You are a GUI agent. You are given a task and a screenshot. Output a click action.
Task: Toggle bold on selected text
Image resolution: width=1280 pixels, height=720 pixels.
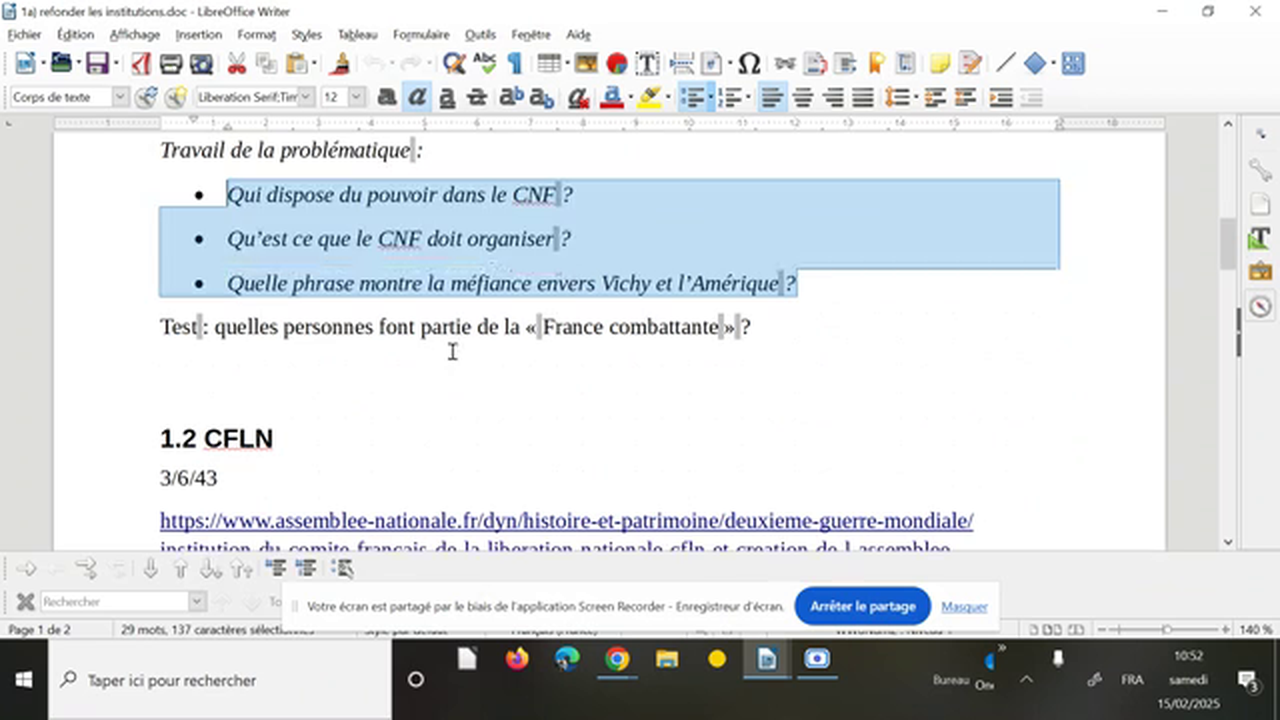[387, 97]
